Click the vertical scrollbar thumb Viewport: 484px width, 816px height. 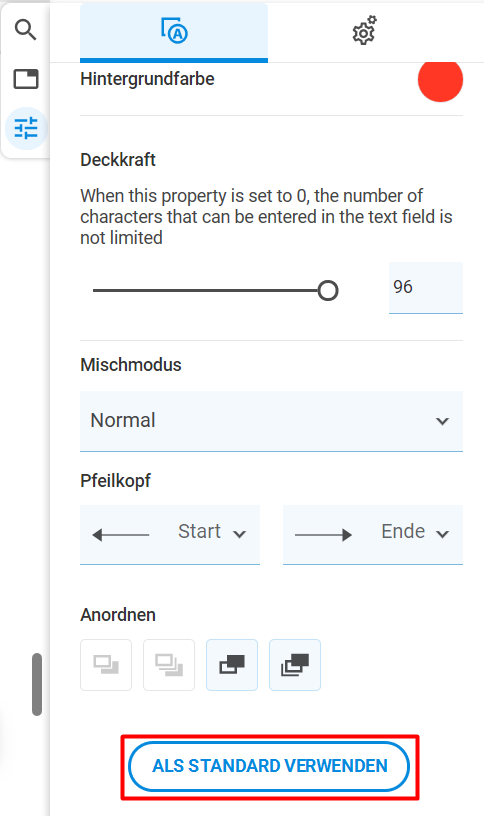click(37, 684)
